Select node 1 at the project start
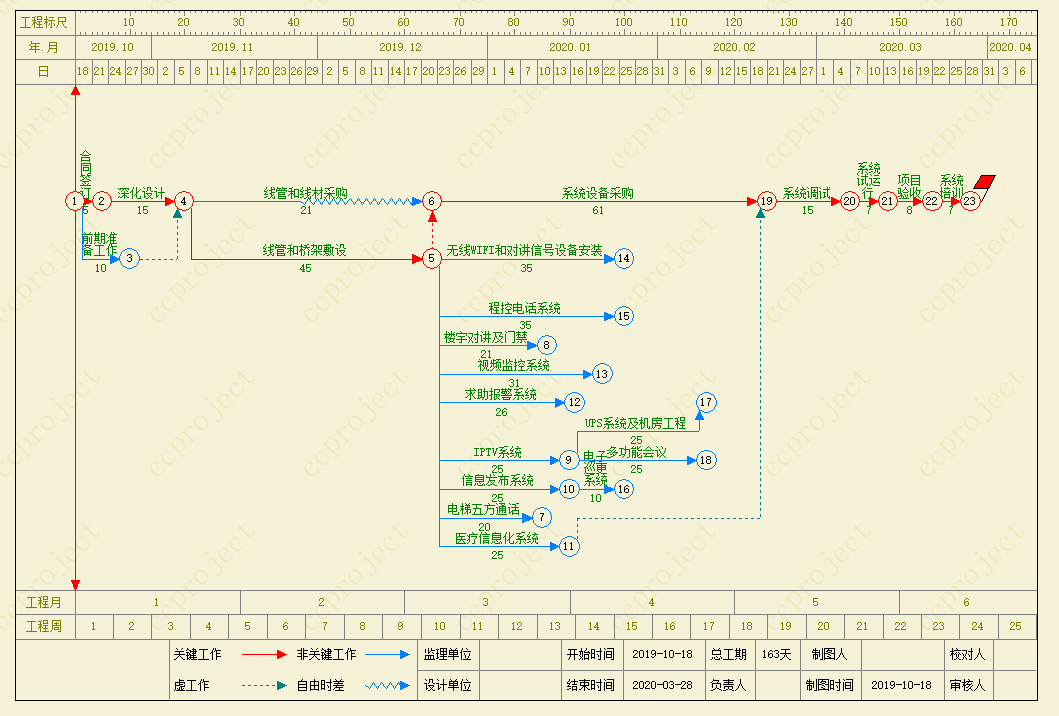This screenshot has width=1059, height=716. click(x=75, y=201)
